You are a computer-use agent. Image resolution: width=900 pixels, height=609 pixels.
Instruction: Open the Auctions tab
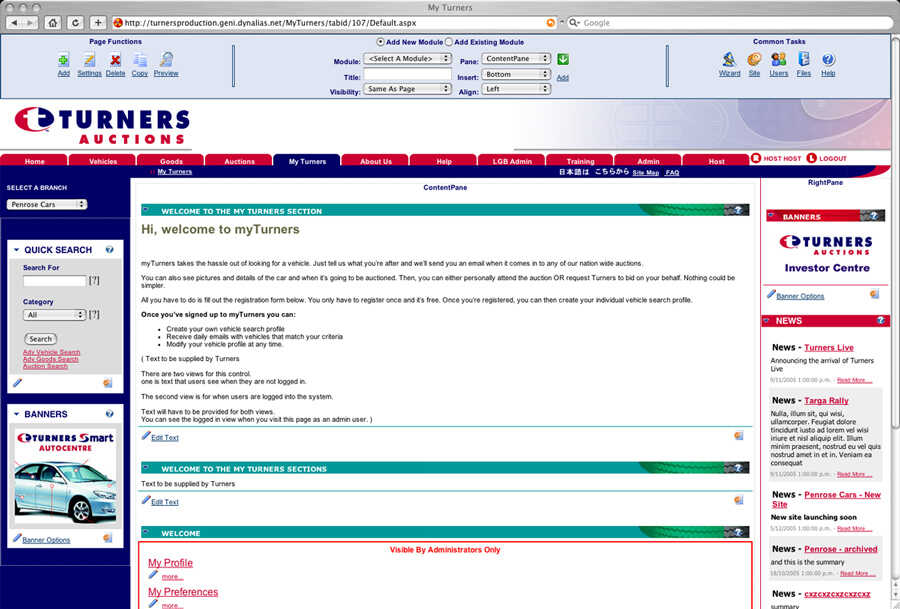tap(239, 161)
